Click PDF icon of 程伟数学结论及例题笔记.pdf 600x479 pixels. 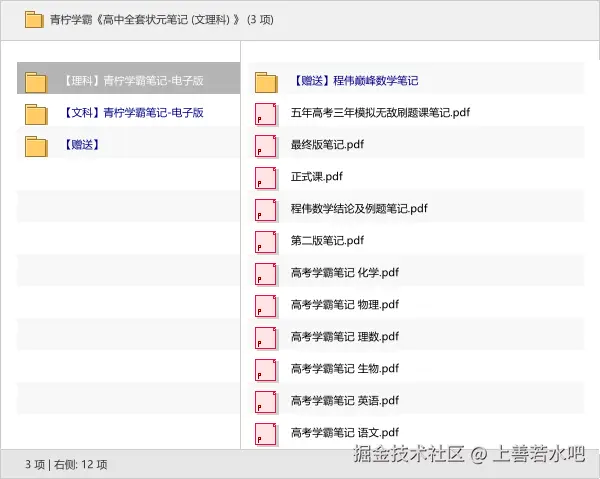[266, 210]
